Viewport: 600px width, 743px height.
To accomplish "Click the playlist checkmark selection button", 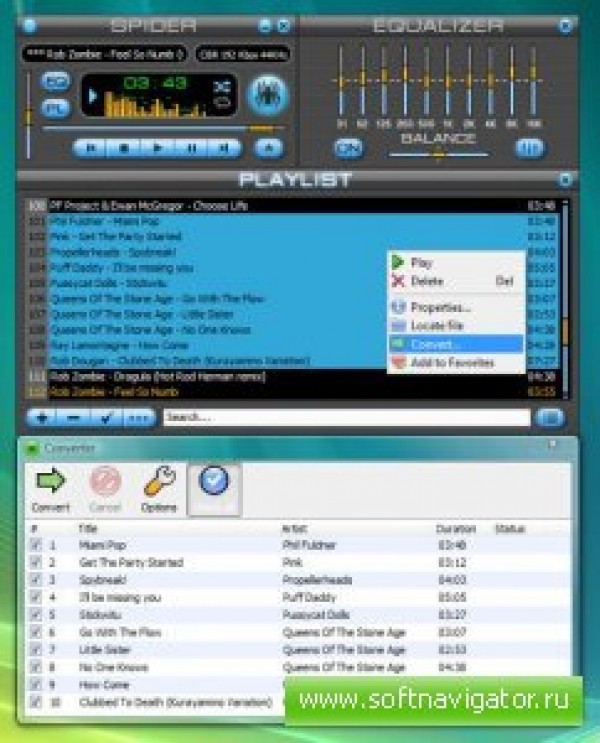I will coord(106,418).
